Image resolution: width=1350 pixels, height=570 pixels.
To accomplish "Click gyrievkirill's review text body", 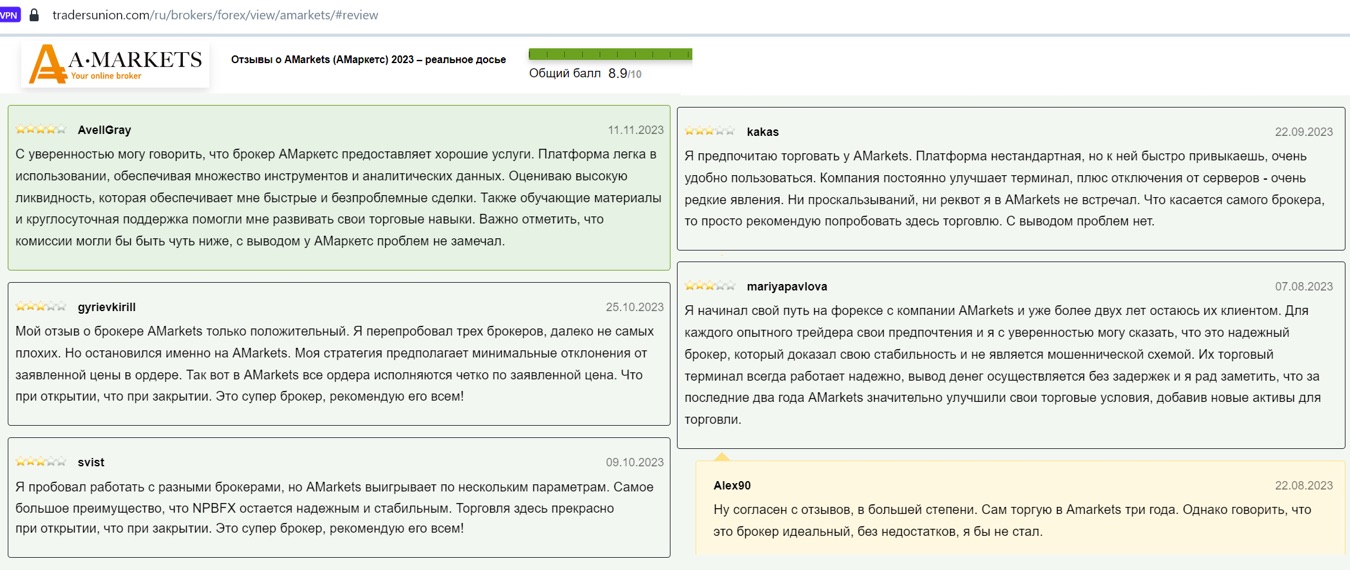I will point(334,364).
